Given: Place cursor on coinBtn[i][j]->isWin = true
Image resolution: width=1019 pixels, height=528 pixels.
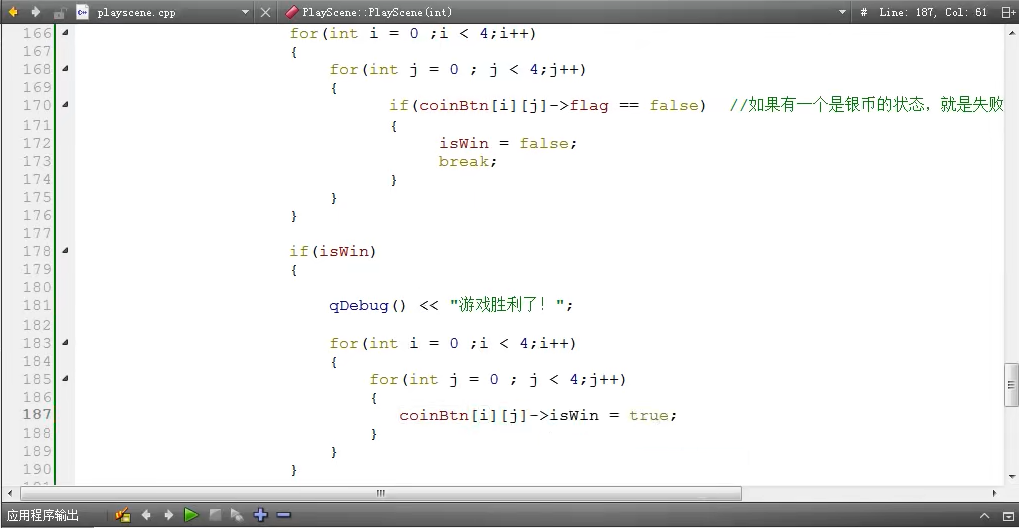Looking at the screenshot, I should (538, 415).
